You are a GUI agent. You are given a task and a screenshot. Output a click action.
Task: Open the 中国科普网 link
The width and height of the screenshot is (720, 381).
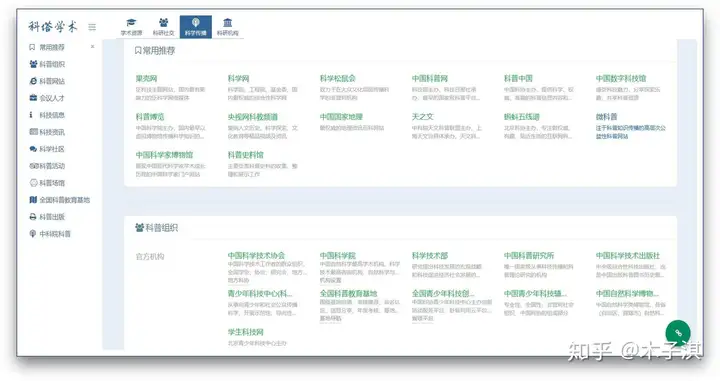click(430, 79)
